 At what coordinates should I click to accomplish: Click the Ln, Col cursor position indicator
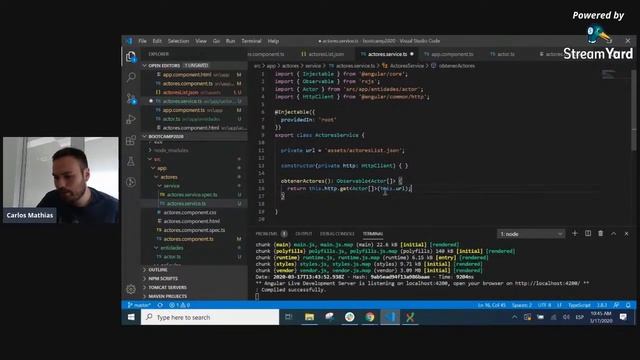tap(491, 305)
